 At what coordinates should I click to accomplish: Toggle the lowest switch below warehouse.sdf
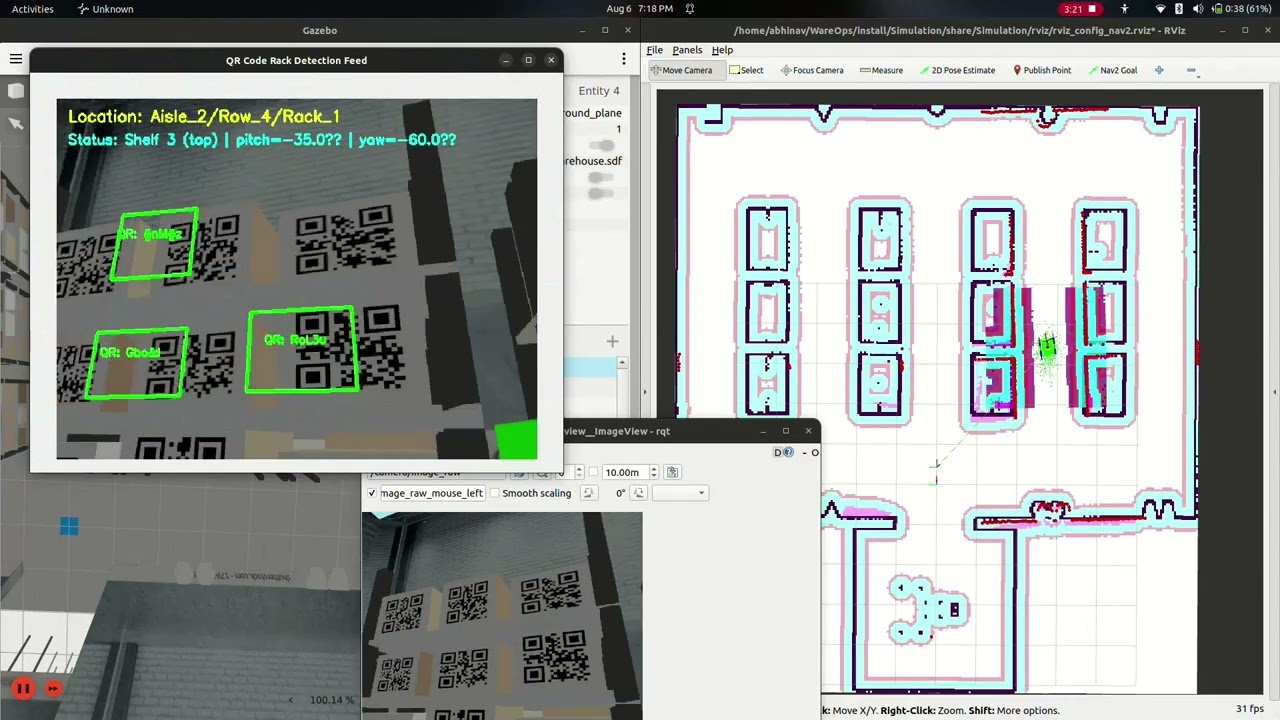[x=601, y=193]
